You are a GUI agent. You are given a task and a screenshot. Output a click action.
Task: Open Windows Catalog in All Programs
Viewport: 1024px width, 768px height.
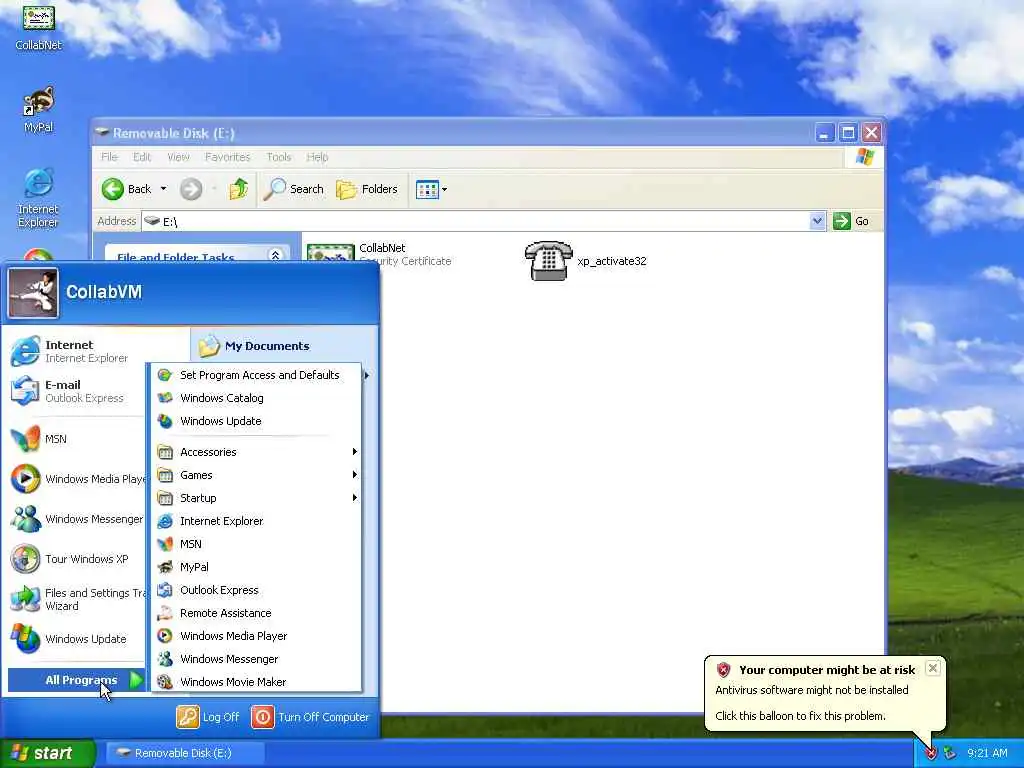point(256,398)
